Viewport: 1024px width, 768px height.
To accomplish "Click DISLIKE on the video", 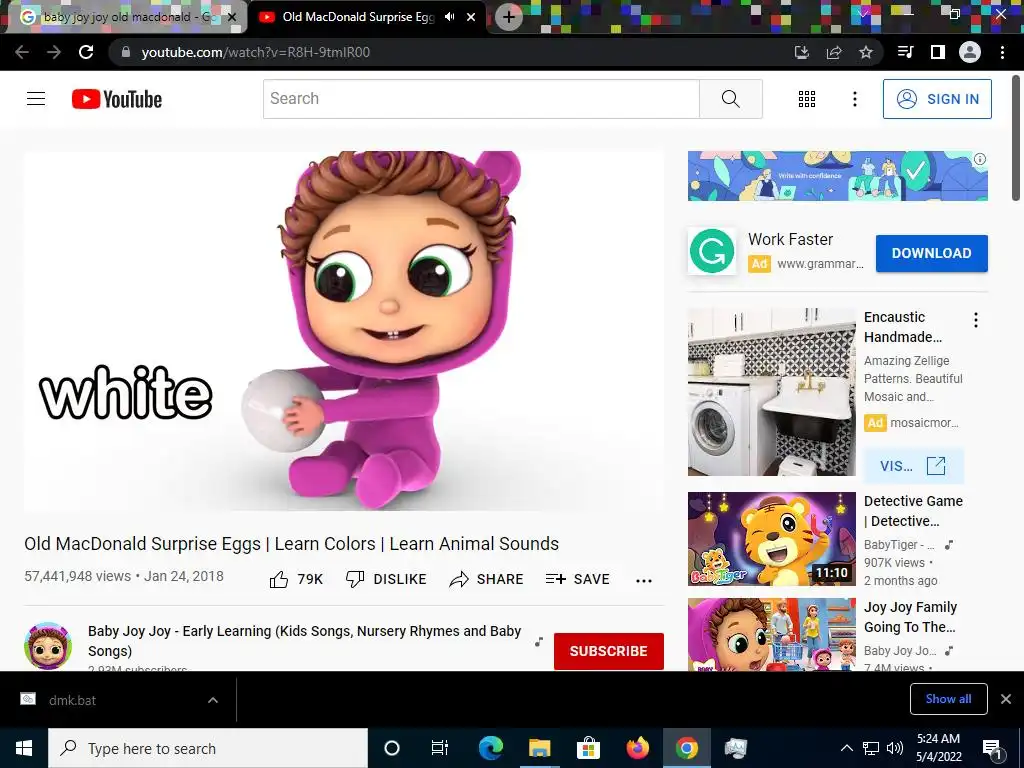I will (x=386, y=579).
